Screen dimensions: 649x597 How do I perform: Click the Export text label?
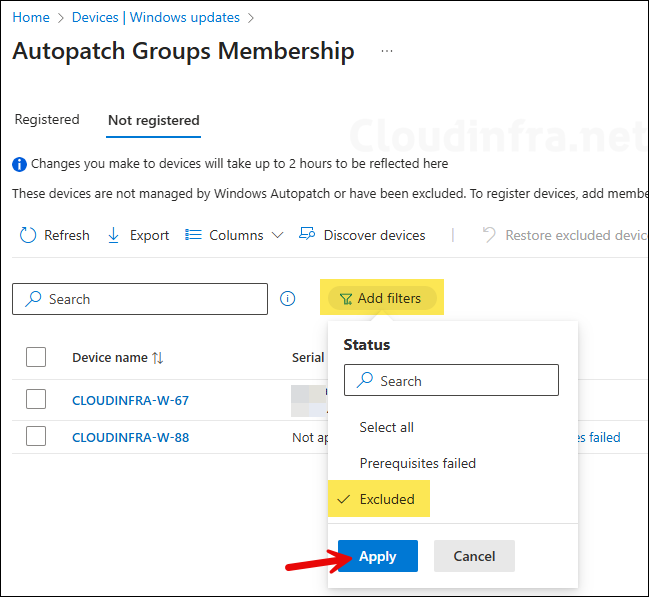149,235
